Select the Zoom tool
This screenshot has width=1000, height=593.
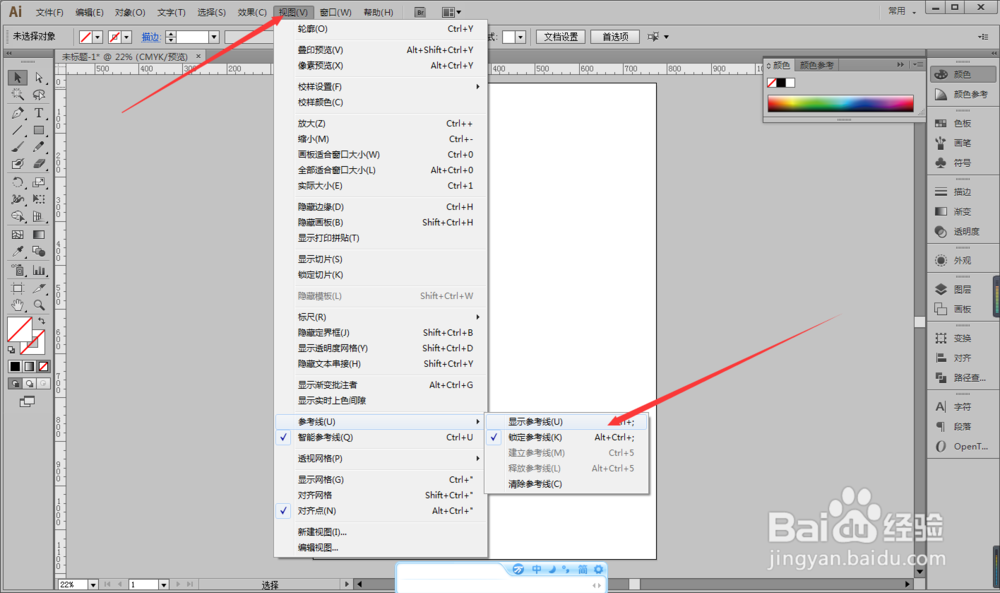[x=39, y=305]
